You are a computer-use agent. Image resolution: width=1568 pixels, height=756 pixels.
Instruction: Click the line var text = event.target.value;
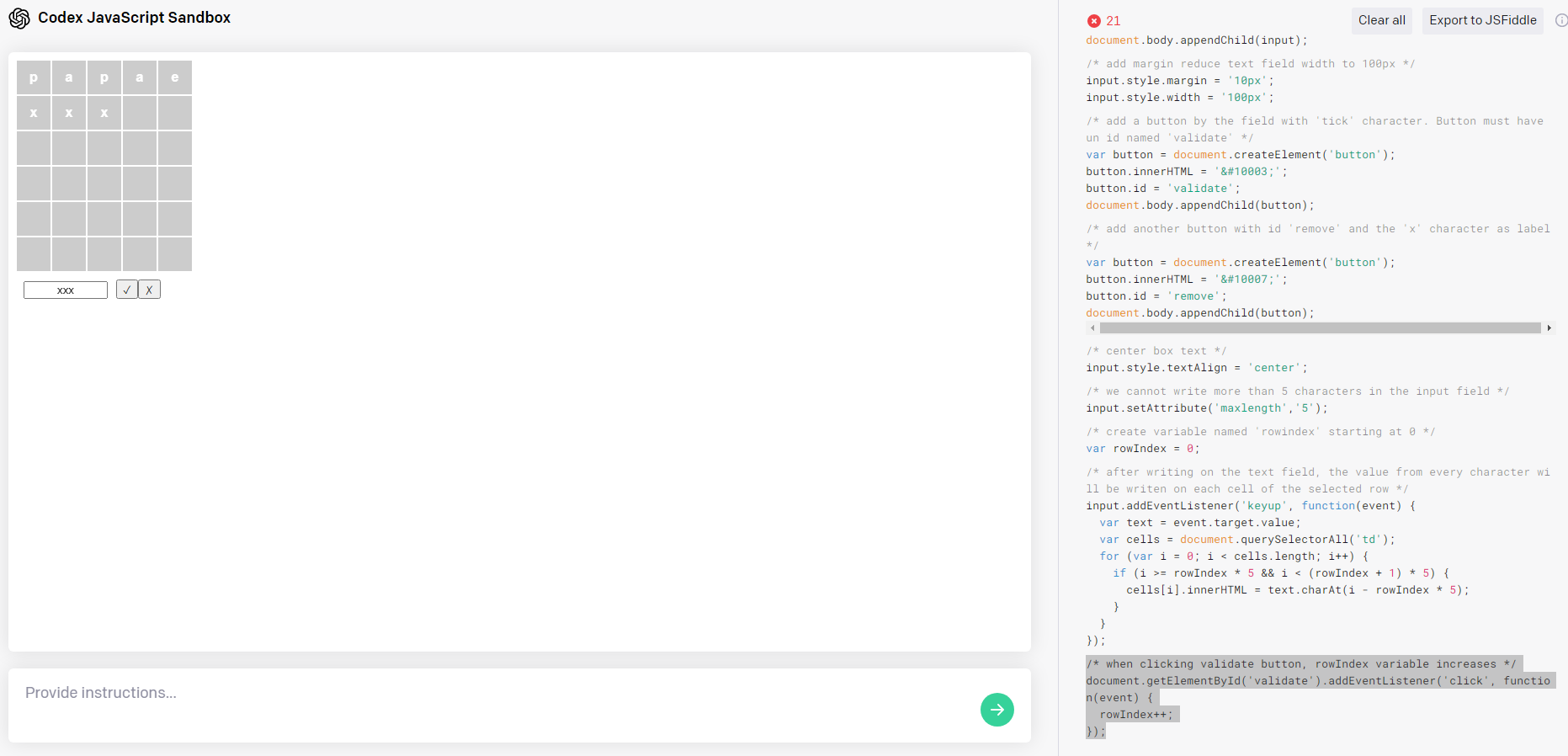click(x=1199, y=523)
